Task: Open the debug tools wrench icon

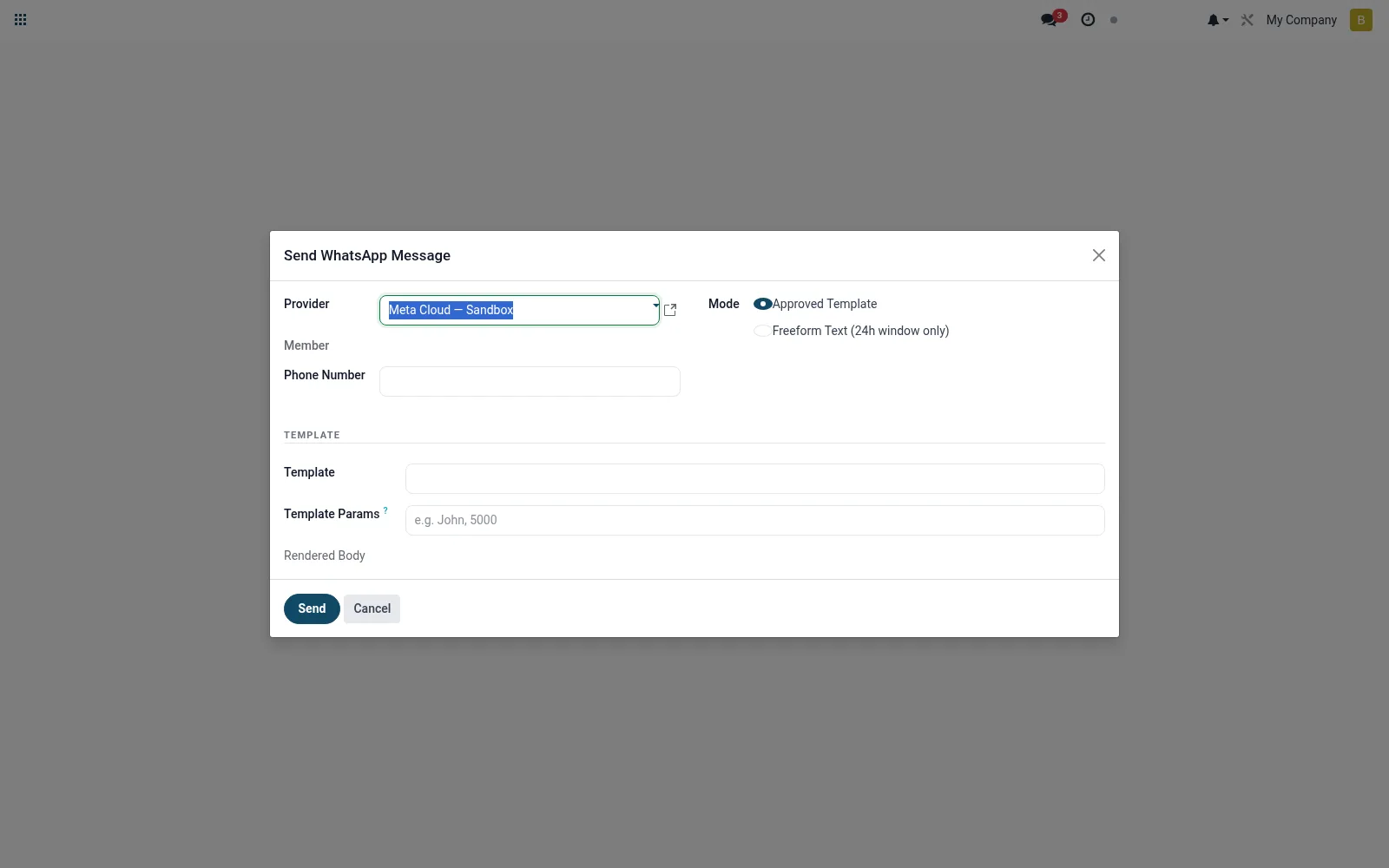Action: (x=1247, y=20)
